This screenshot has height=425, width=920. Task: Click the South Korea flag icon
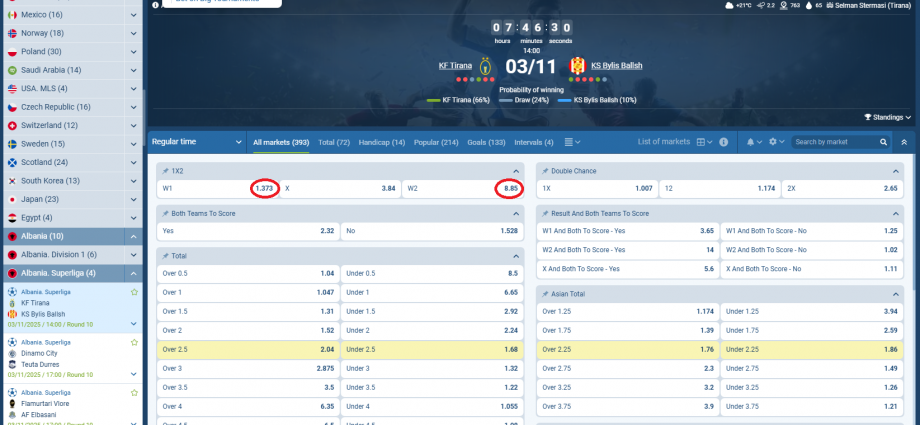point(12,181)
